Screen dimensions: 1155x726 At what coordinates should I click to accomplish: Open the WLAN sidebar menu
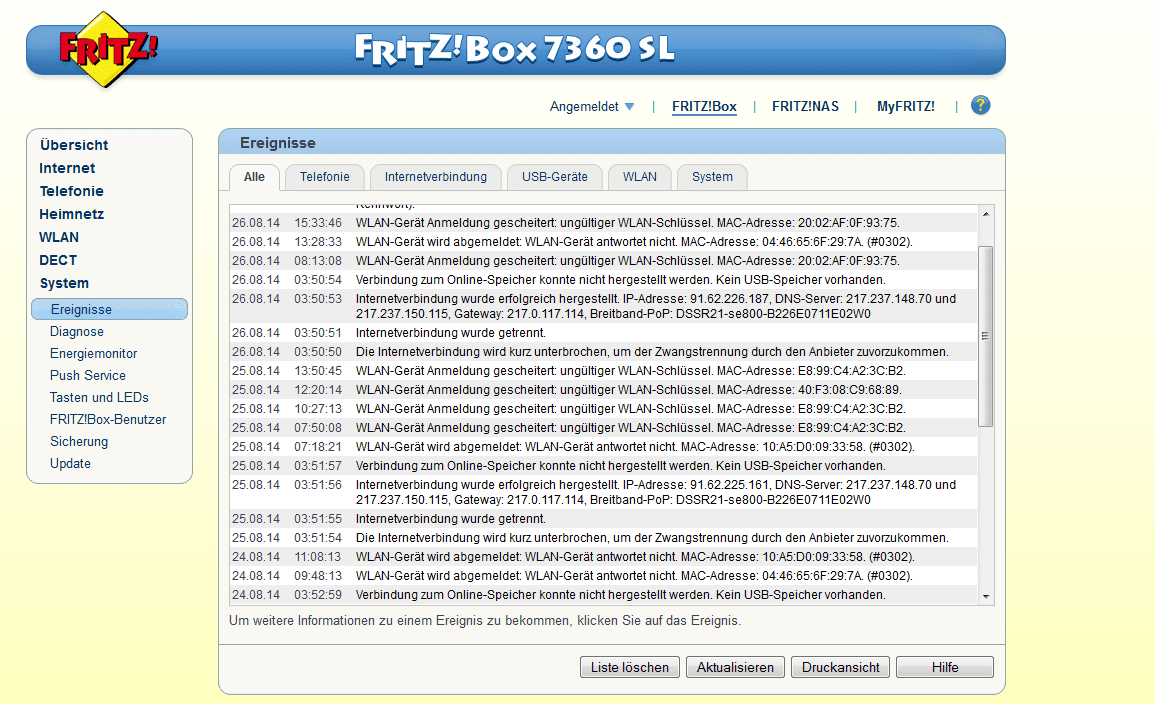point(59,237)
